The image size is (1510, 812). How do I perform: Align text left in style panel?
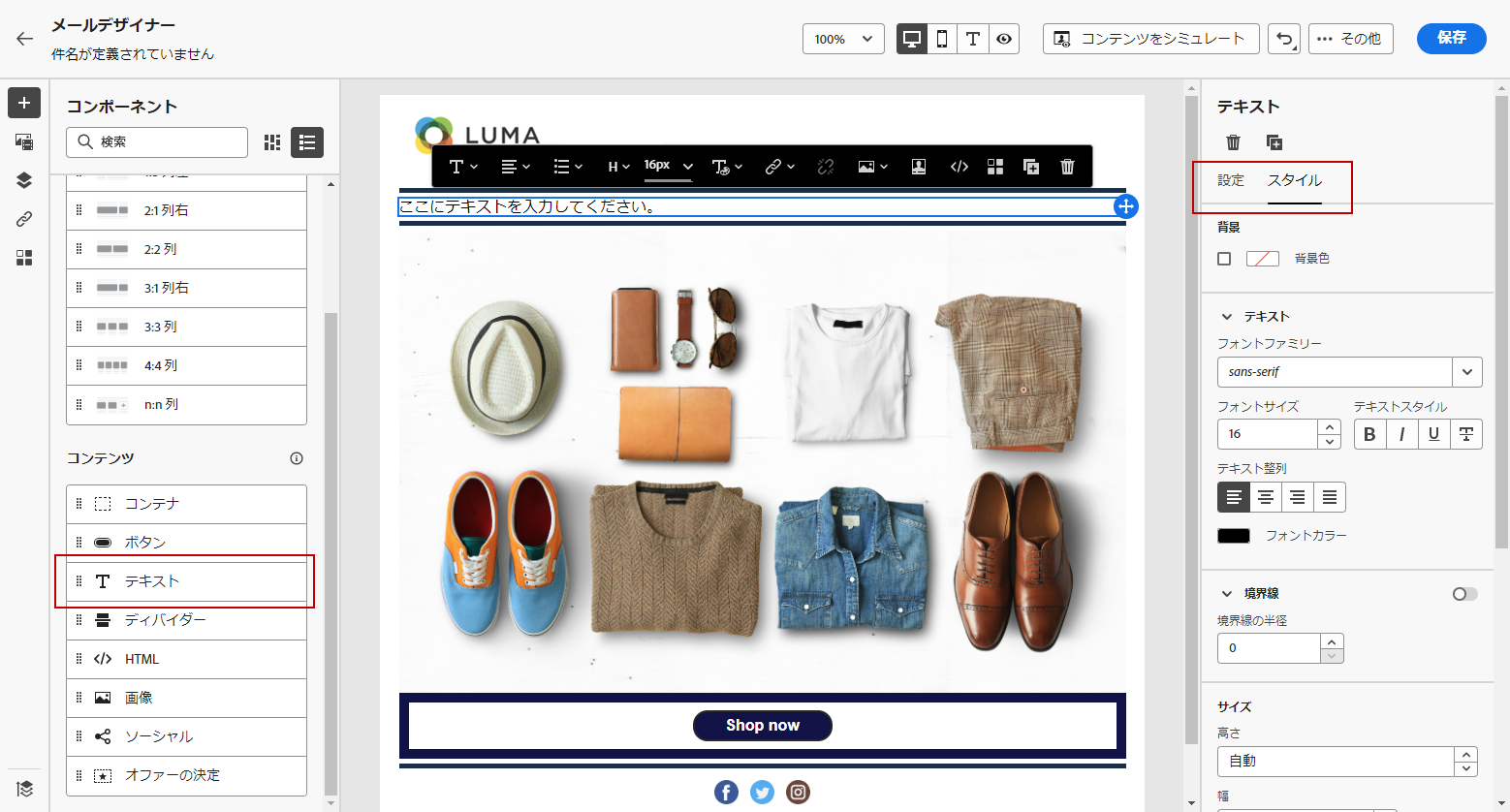click(x=1233, y=497)
